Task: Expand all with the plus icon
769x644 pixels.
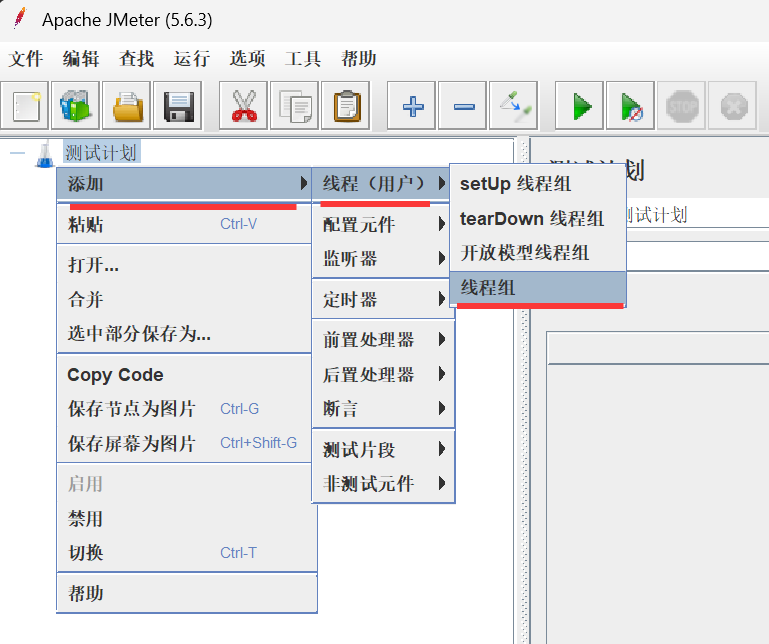Action: click(412, 106)
